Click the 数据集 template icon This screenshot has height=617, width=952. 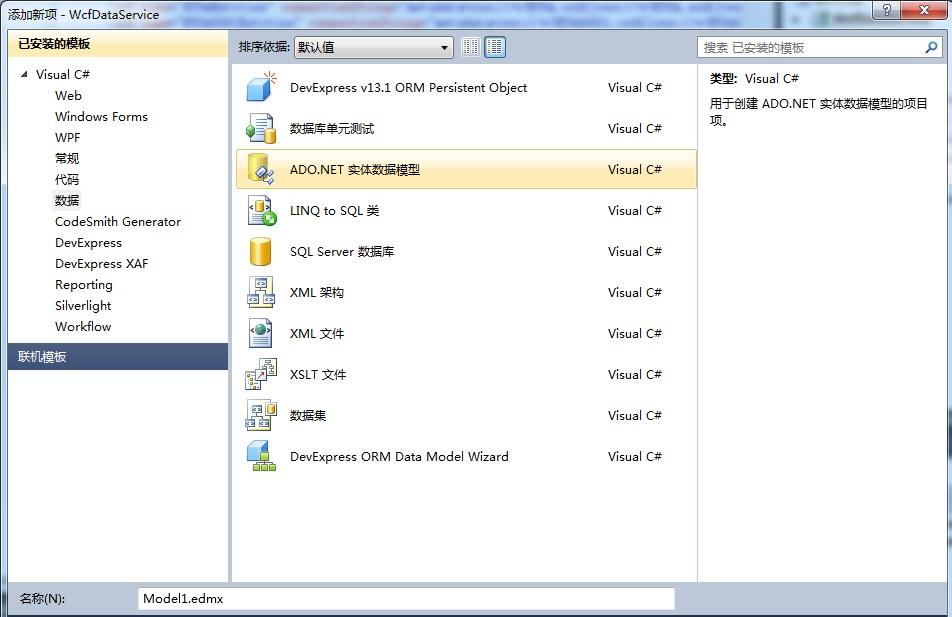[x=262, y=415]
